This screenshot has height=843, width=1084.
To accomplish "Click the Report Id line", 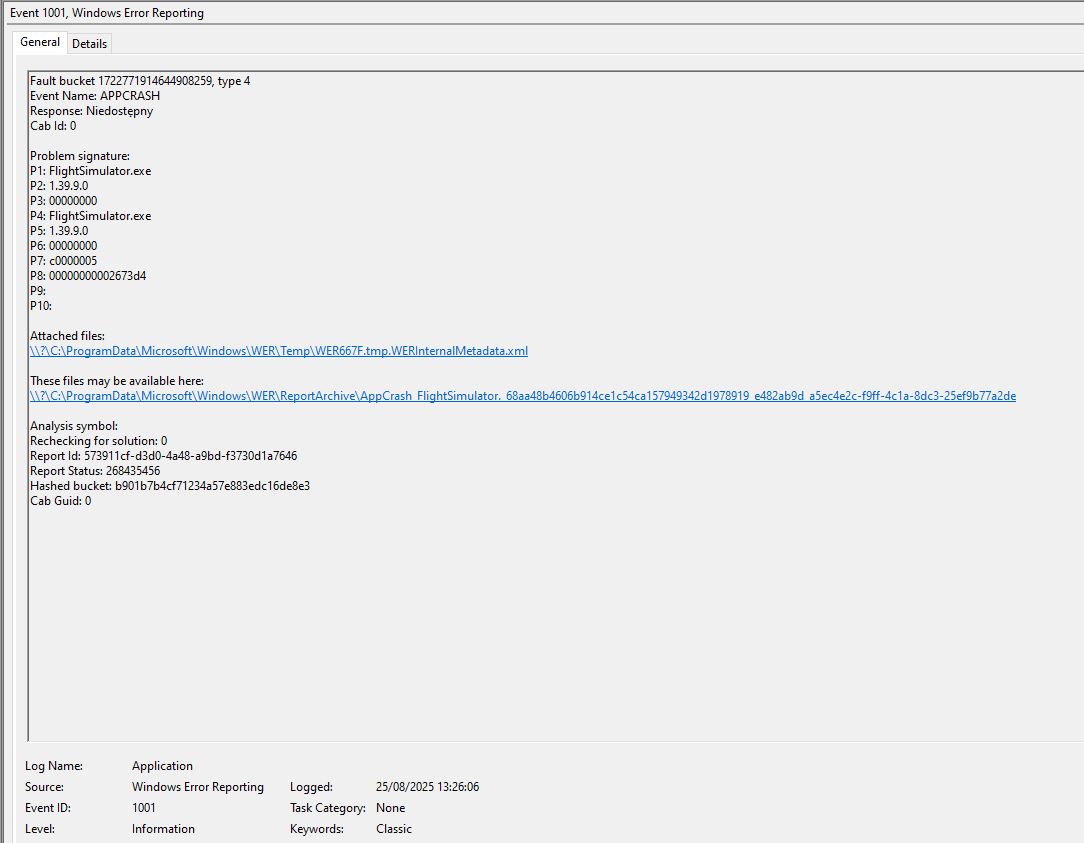I will coord(163,456).
